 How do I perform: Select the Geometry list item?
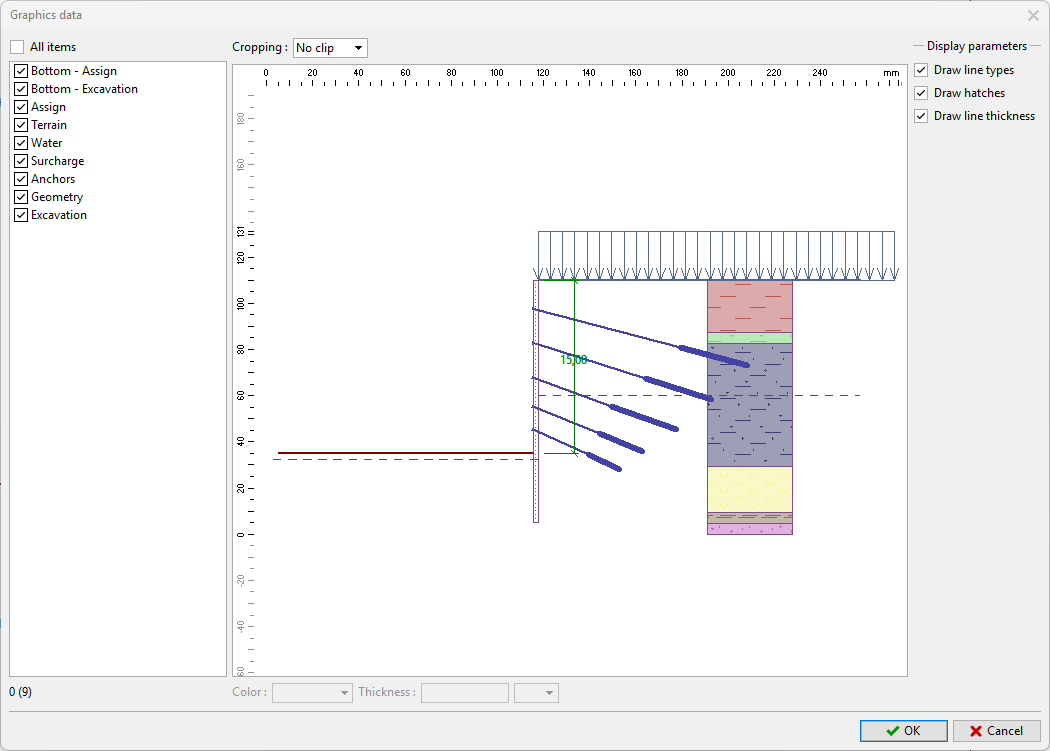point(57,197)
